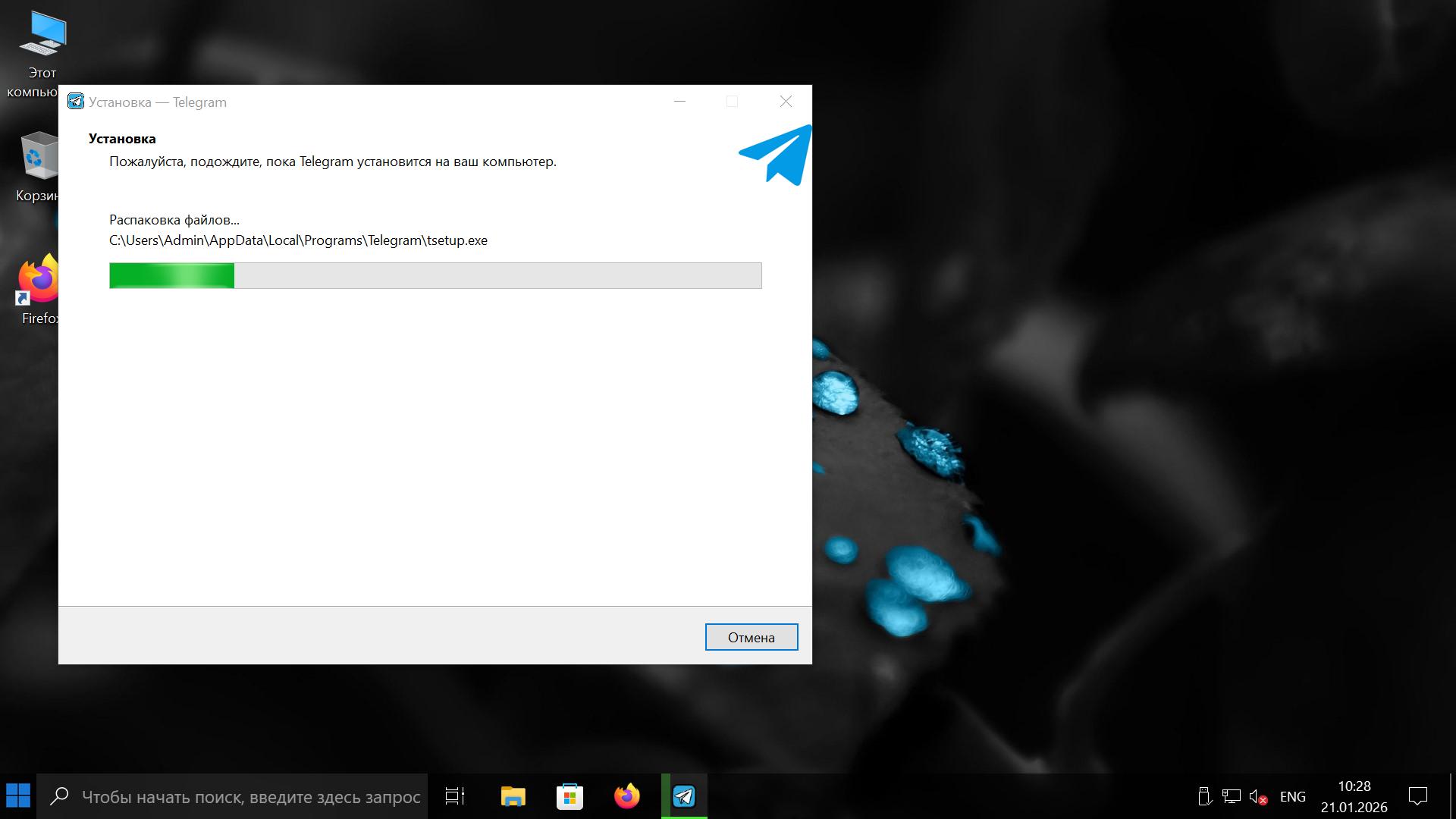Viewport: 1456px width, 819px height.
Task: Open the notification center icon
Action: pyautogui.click(x=1417, y=796)
